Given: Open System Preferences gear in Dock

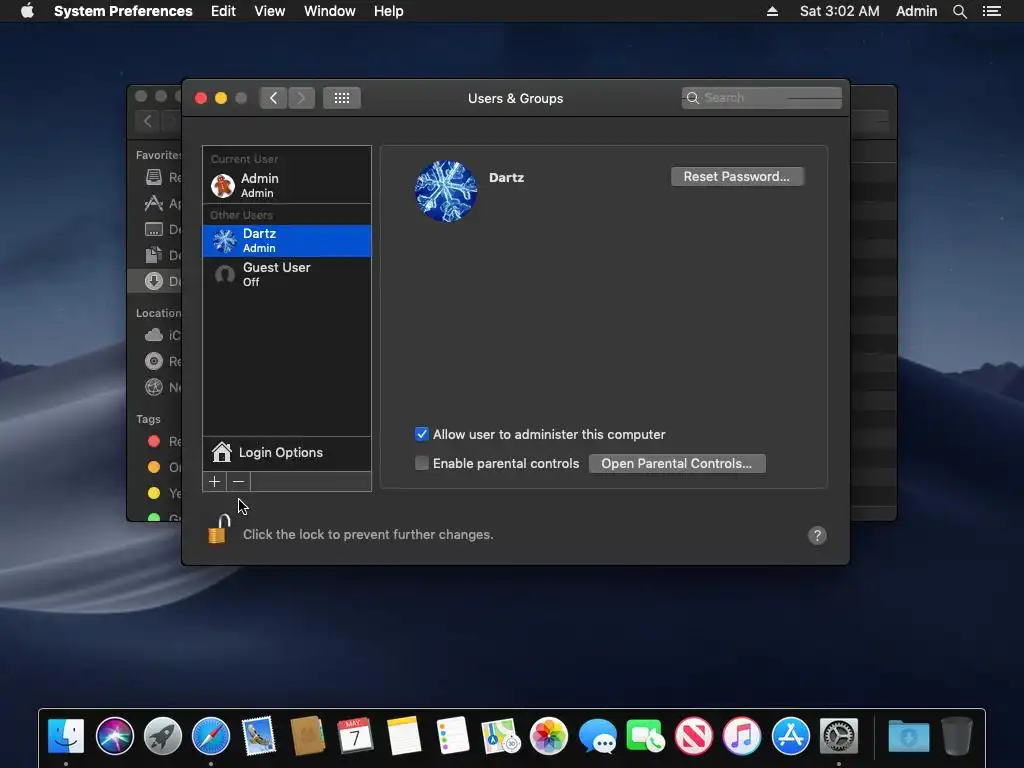Looking at the screenshot, I should 839,735.
